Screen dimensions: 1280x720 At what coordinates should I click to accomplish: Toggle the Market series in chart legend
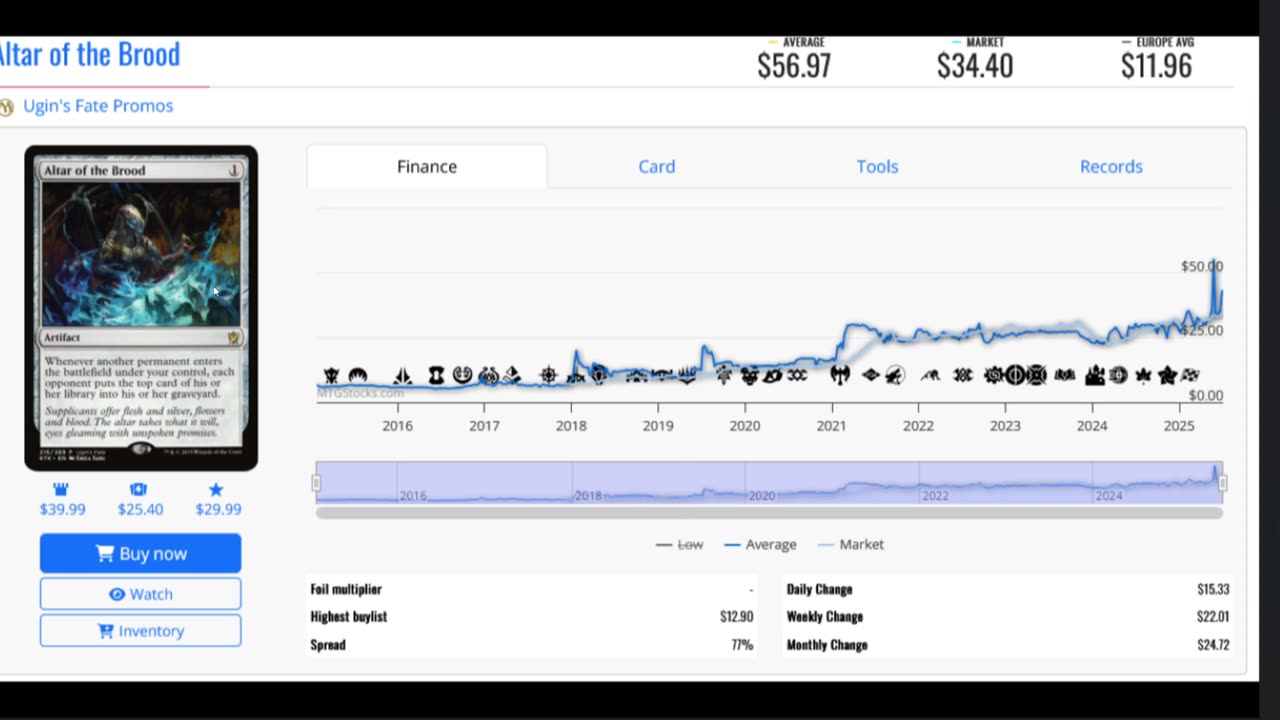[851, 544]
